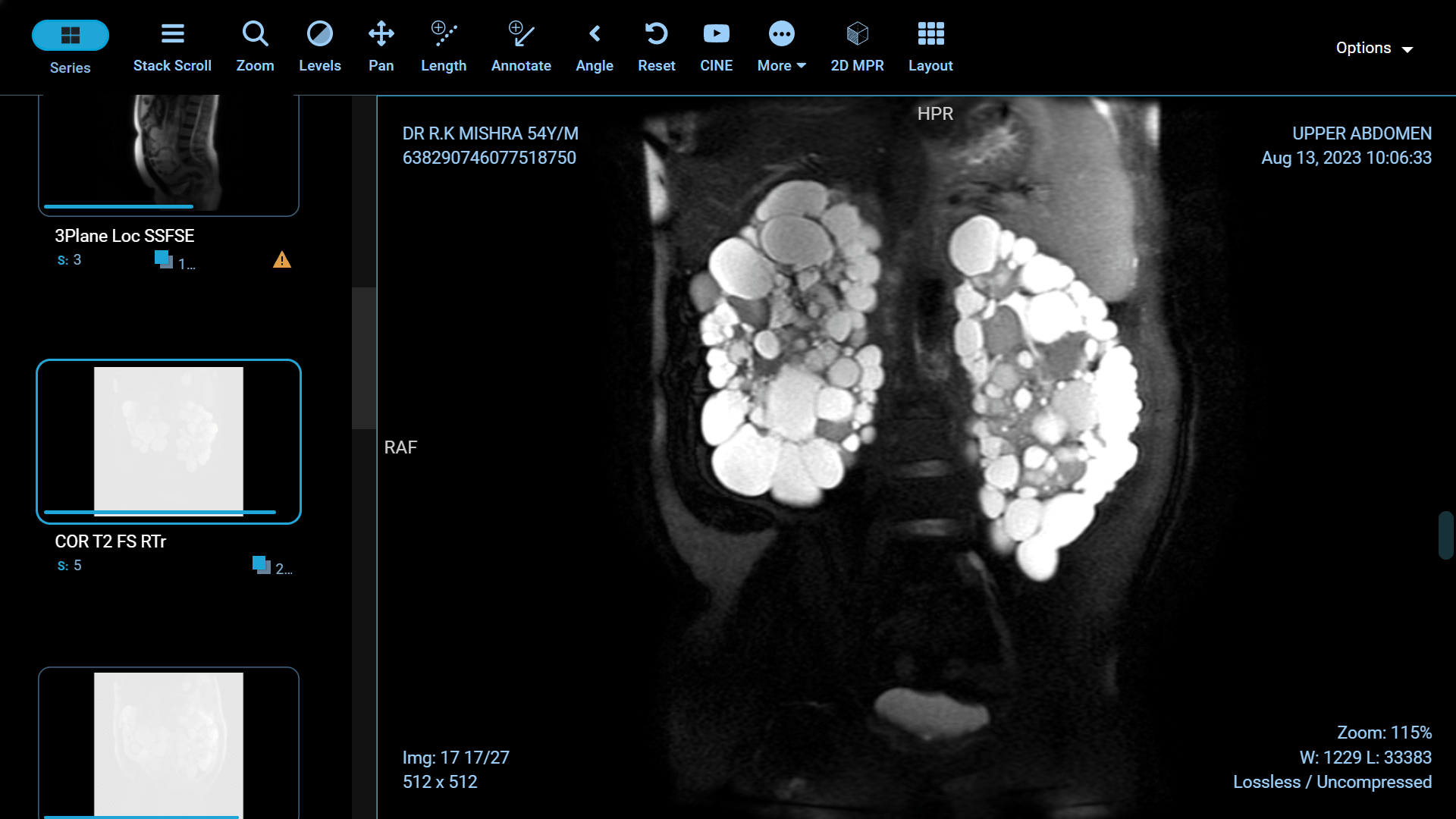The image size is (1456, 819).
Task: Click the warning icon on 3Plane Loc SSFSE
Action: 281,260
